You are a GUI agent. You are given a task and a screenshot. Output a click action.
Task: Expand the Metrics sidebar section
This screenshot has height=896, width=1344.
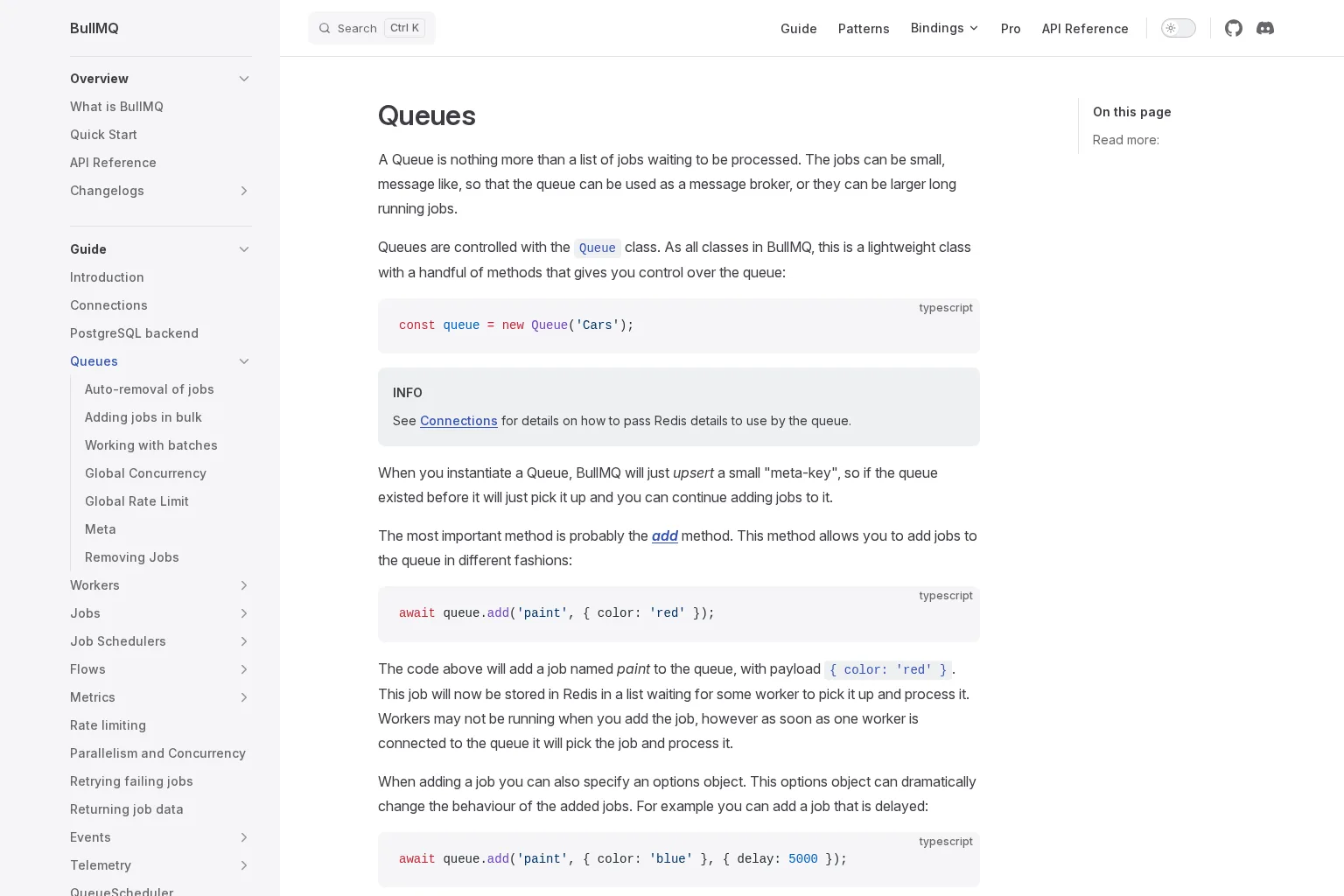(x=244, y=697)
